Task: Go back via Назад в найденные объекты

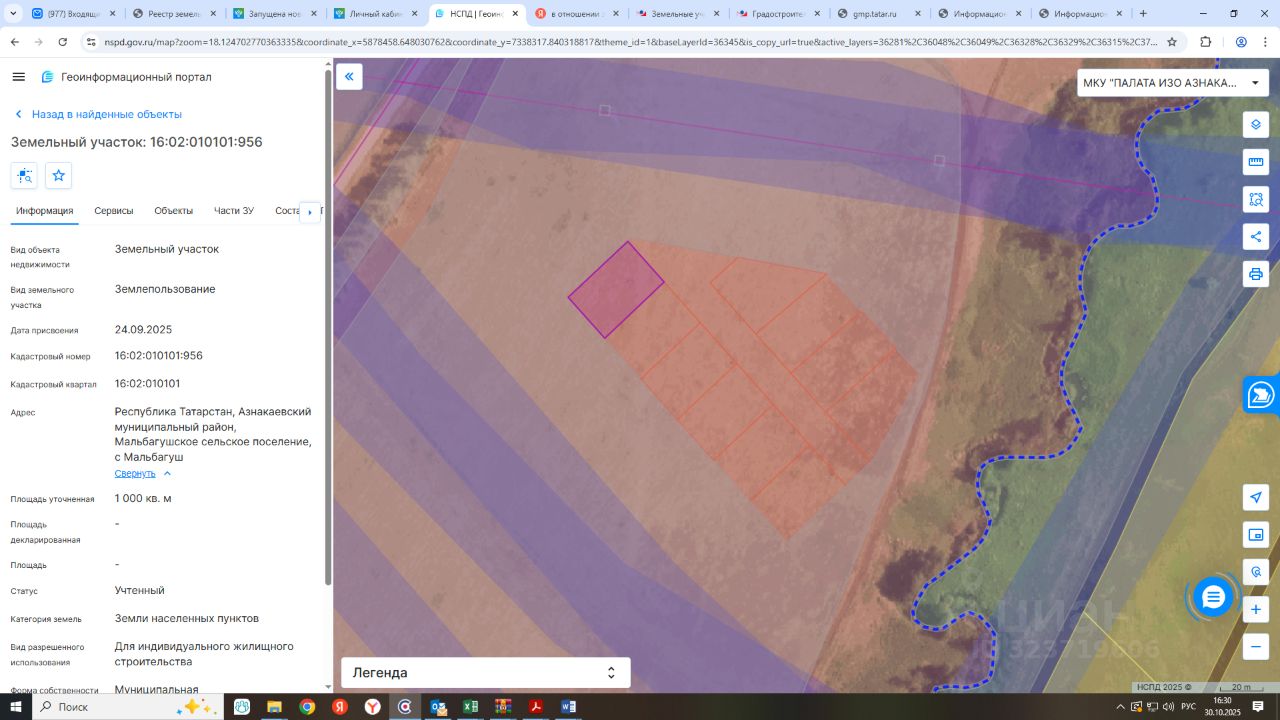Action: [97, 114]
